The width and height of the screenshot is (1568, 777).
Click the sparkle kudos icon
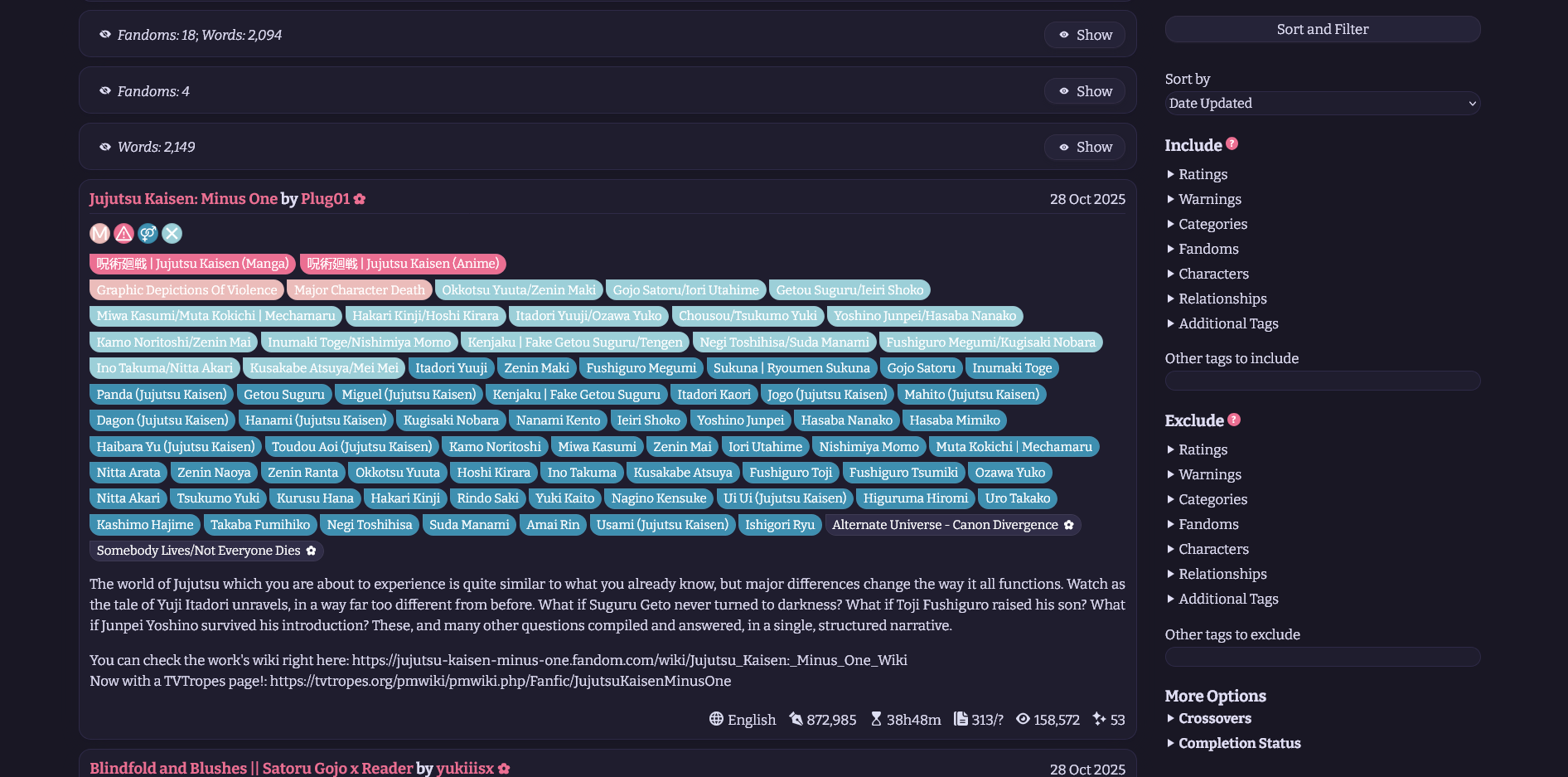[1099, 719]
